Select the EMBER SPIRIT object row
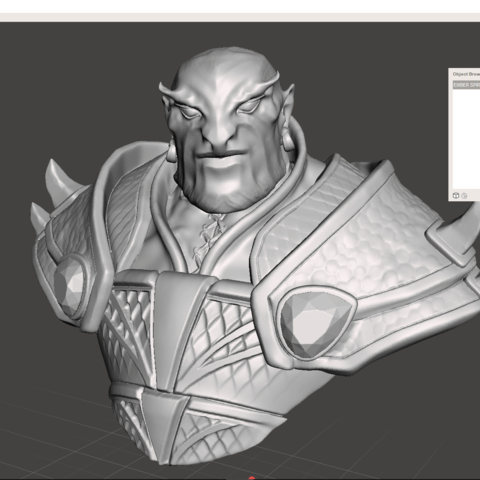The width and height of the screenshot is (480, 480). pyautogui.click(x=467, y=85)
